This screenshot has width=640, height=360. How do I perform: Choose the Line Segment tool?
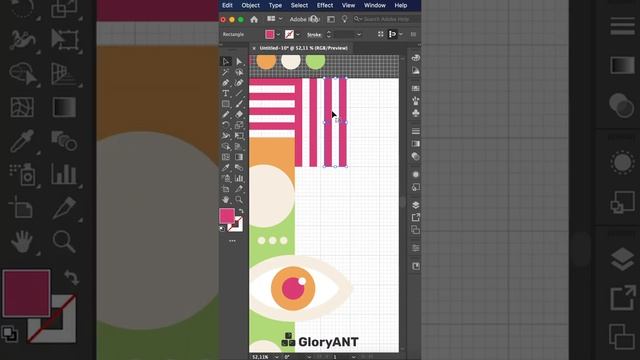(239, 93)
